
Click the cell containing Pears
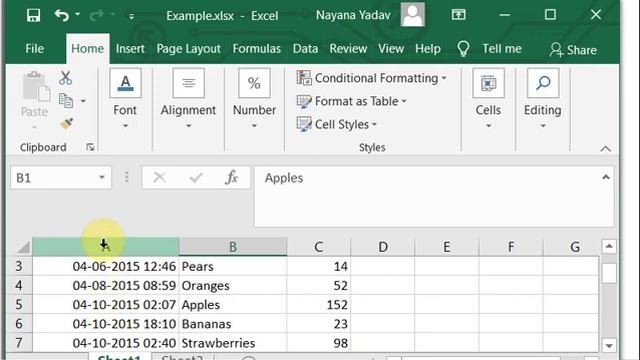[233, 266]
